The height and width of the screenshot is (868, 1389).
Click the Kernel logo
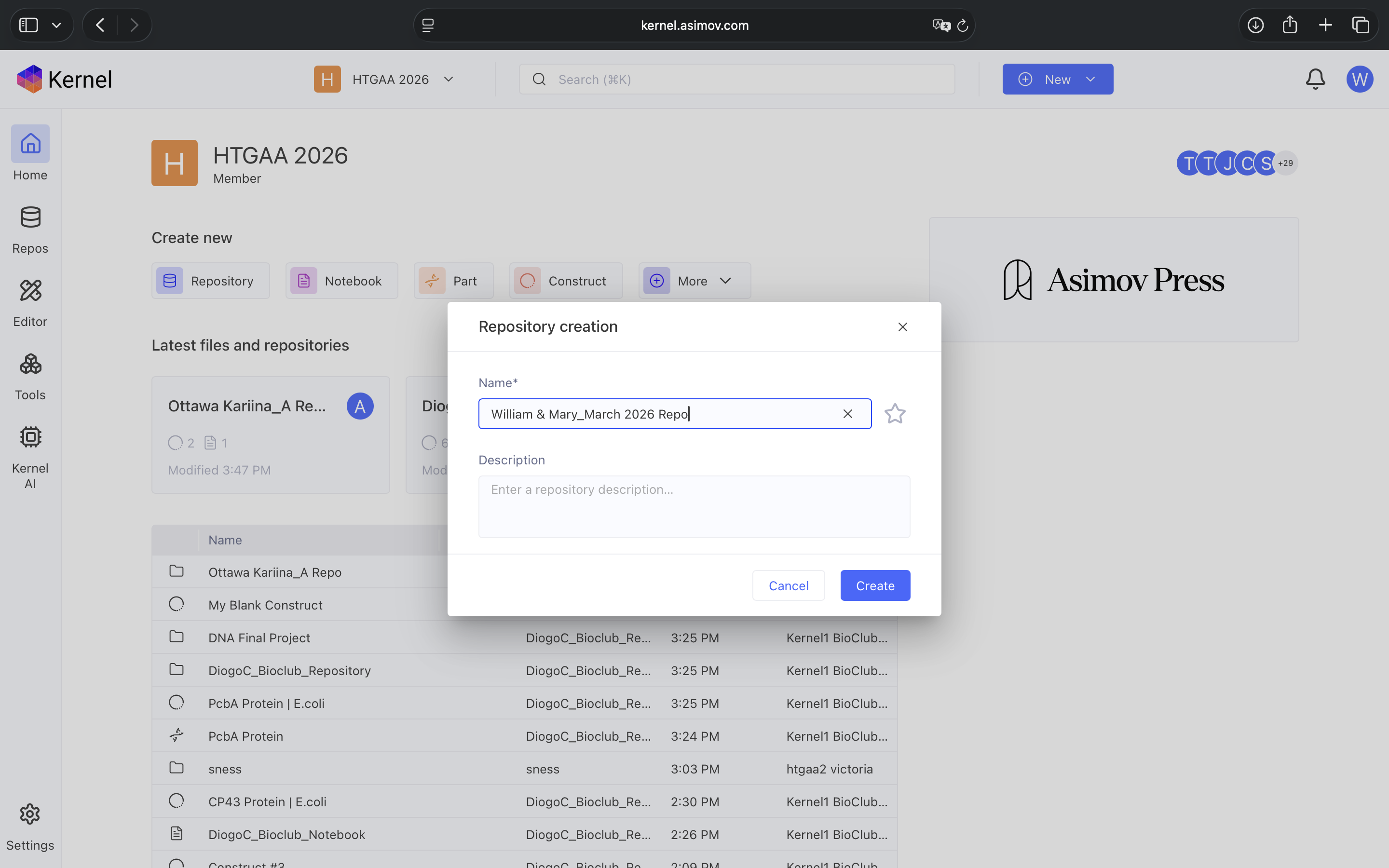click(x=64, y=79)
